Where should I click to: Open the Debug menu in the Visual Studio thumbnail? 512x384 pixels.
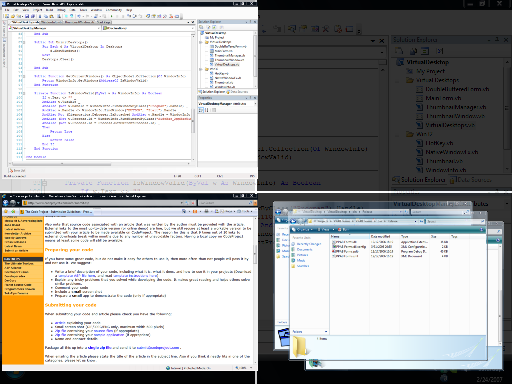61,10
